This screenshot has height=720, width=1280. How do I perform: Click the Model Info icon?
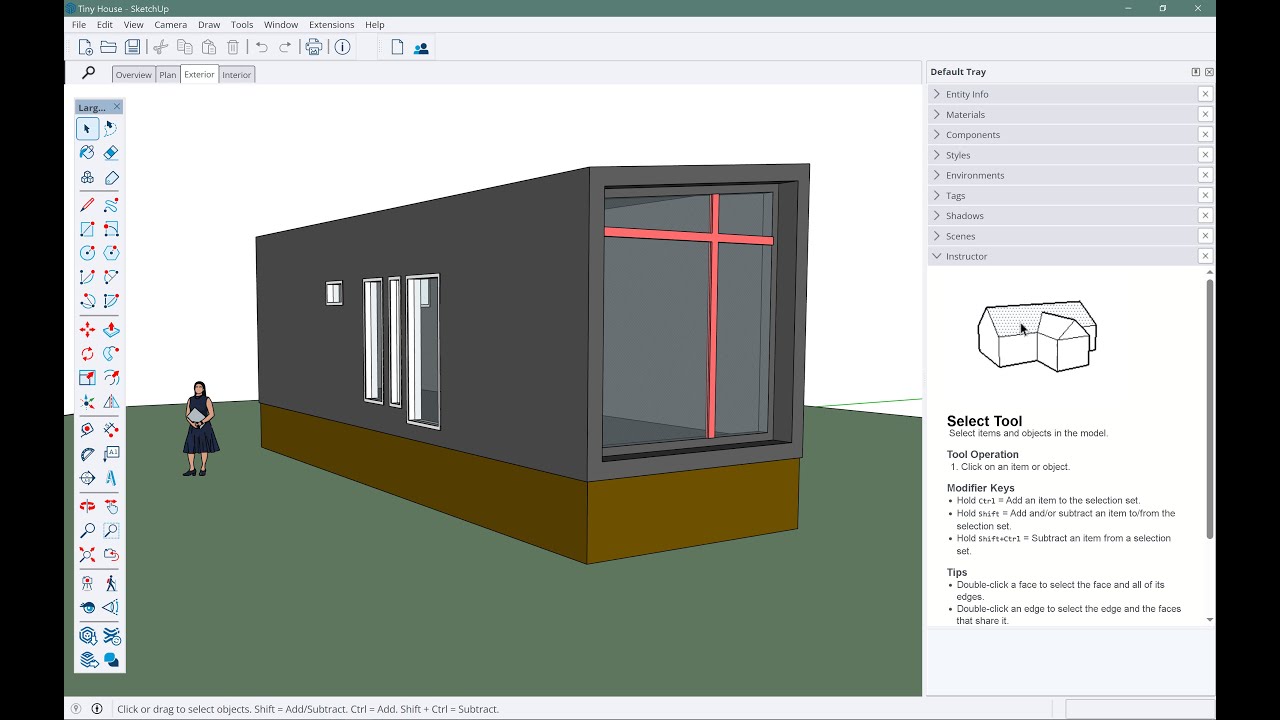coord(342,47)
